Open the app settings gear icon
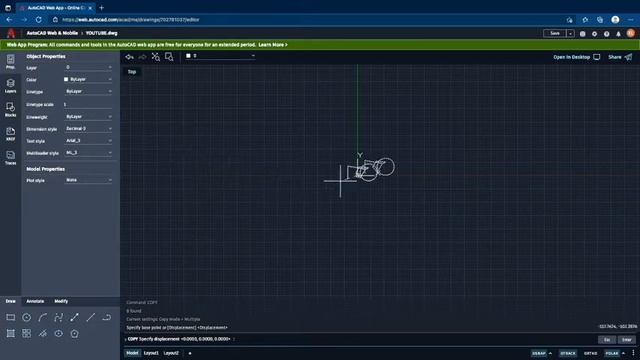 (x=594, y=34)
